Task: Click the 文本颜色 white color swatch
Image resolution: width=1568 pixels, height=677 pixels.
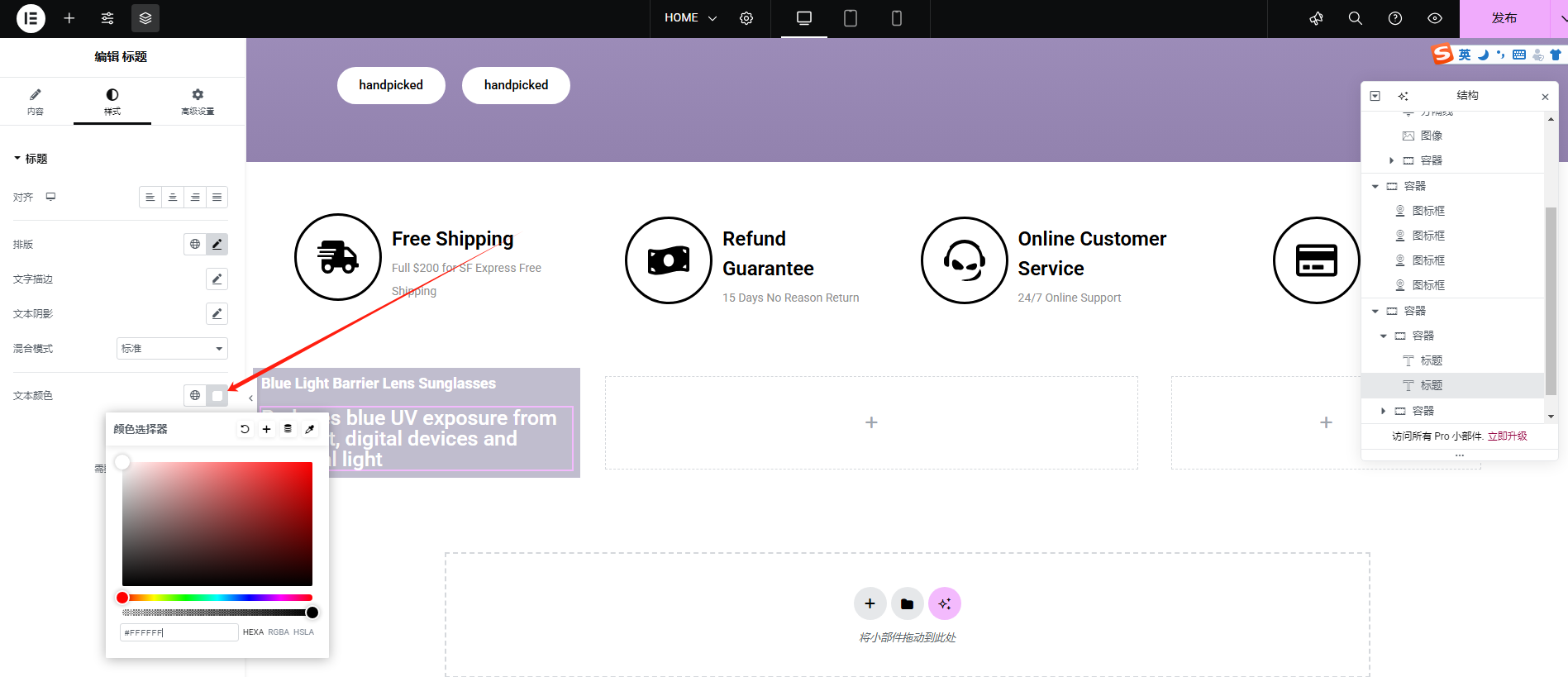Action: 217,395
